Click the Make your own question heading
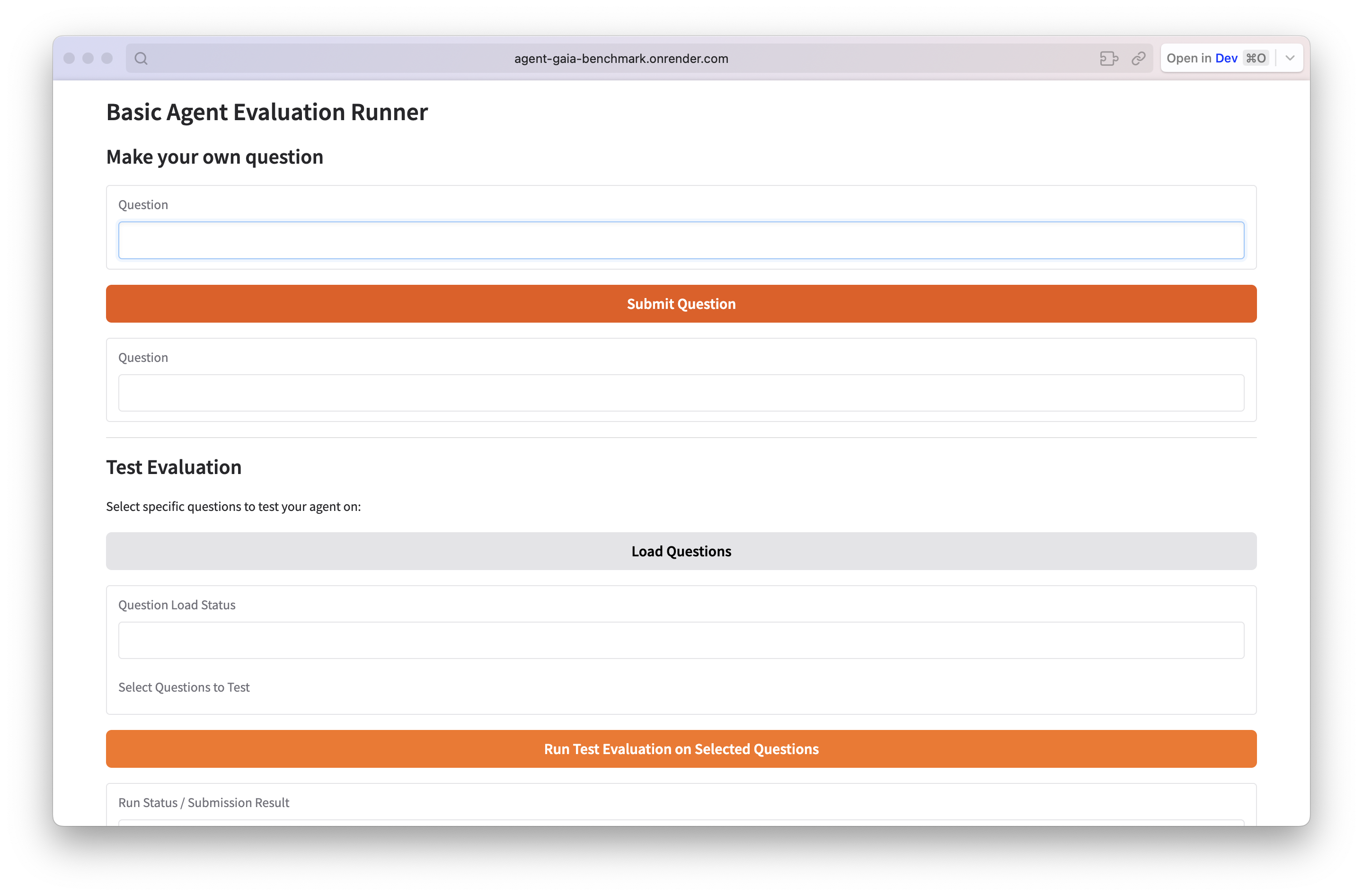This screenshot has height=896, width=1363. [215, 157]
